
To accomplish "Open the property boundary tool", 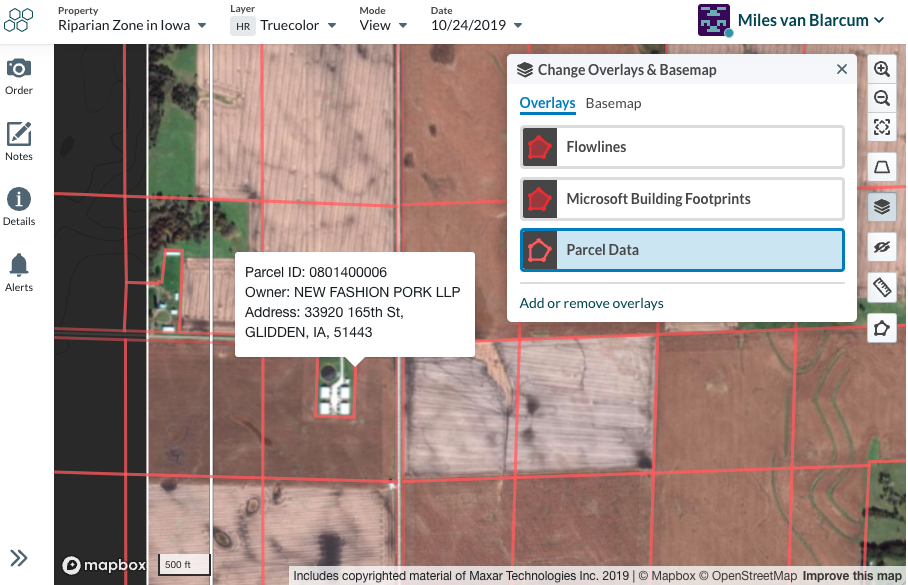I will [x=881, y=166].
